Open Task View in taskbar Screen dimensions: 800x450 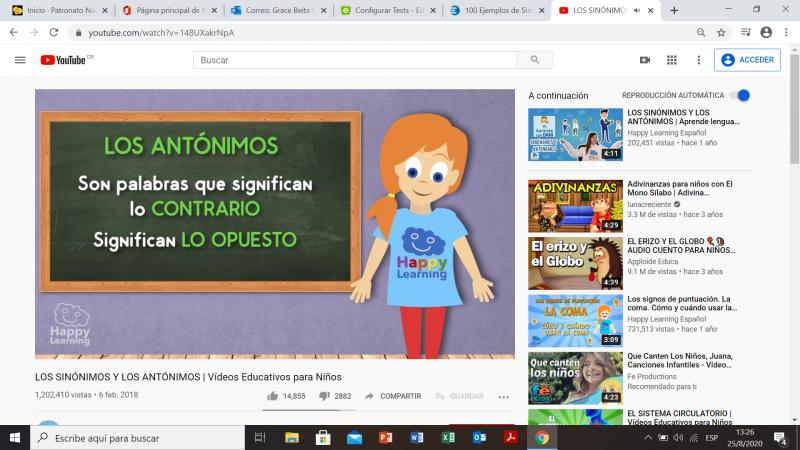(x=260, y=438)
